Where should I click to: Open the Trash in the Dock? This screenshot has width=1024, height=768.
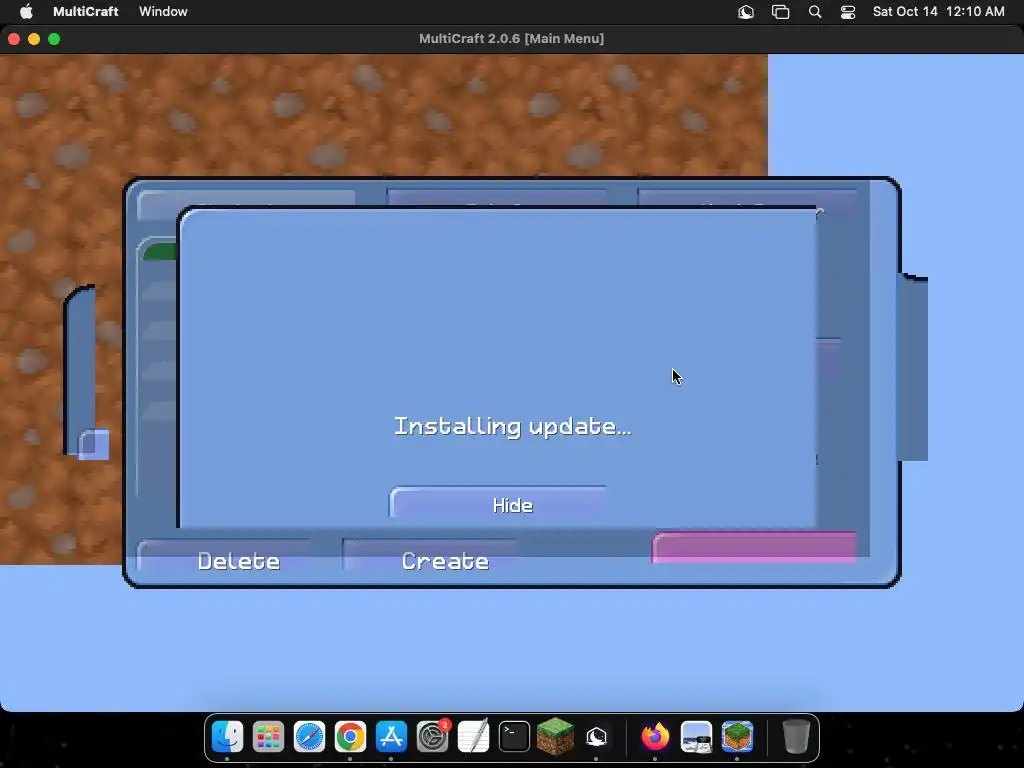pyautogui.click(x=796, y=737)
